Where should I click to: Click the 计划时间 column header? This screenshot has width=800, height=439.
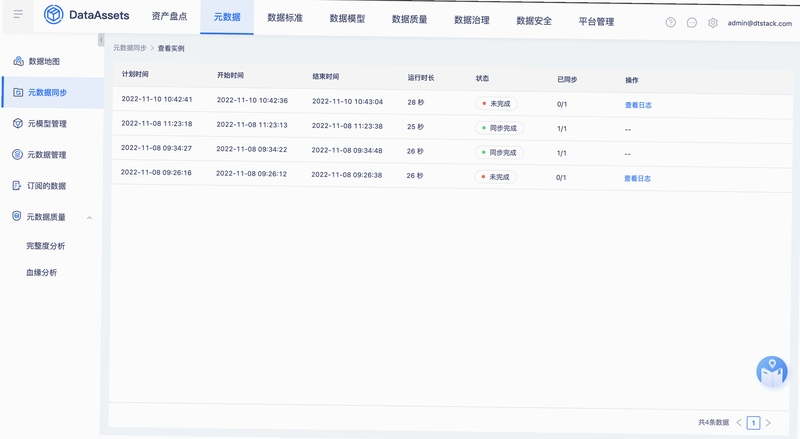[135, 75]
